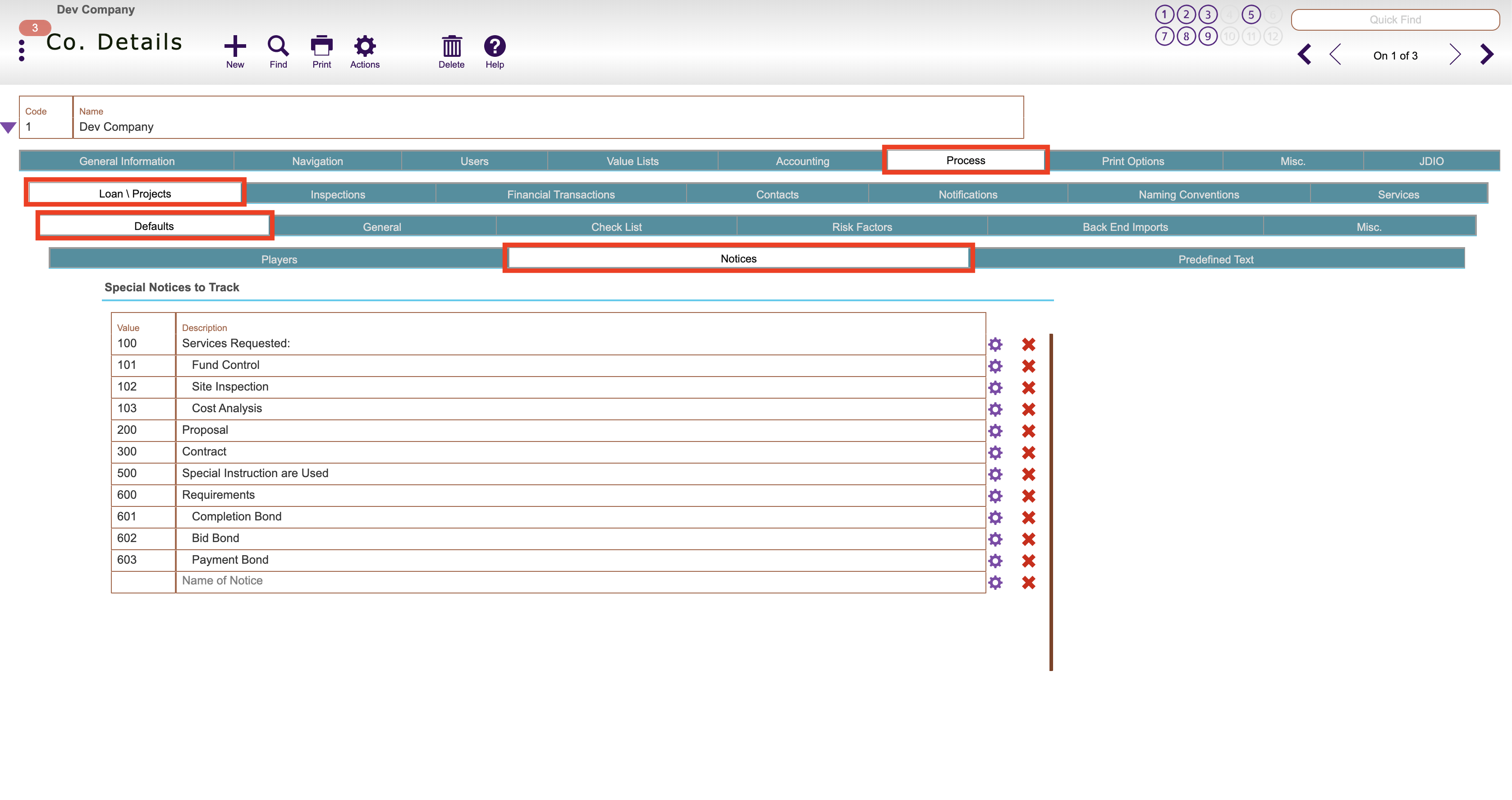
Task: Delete the Payment Bond notice via red X
Action: click(x=1029, y=561)
